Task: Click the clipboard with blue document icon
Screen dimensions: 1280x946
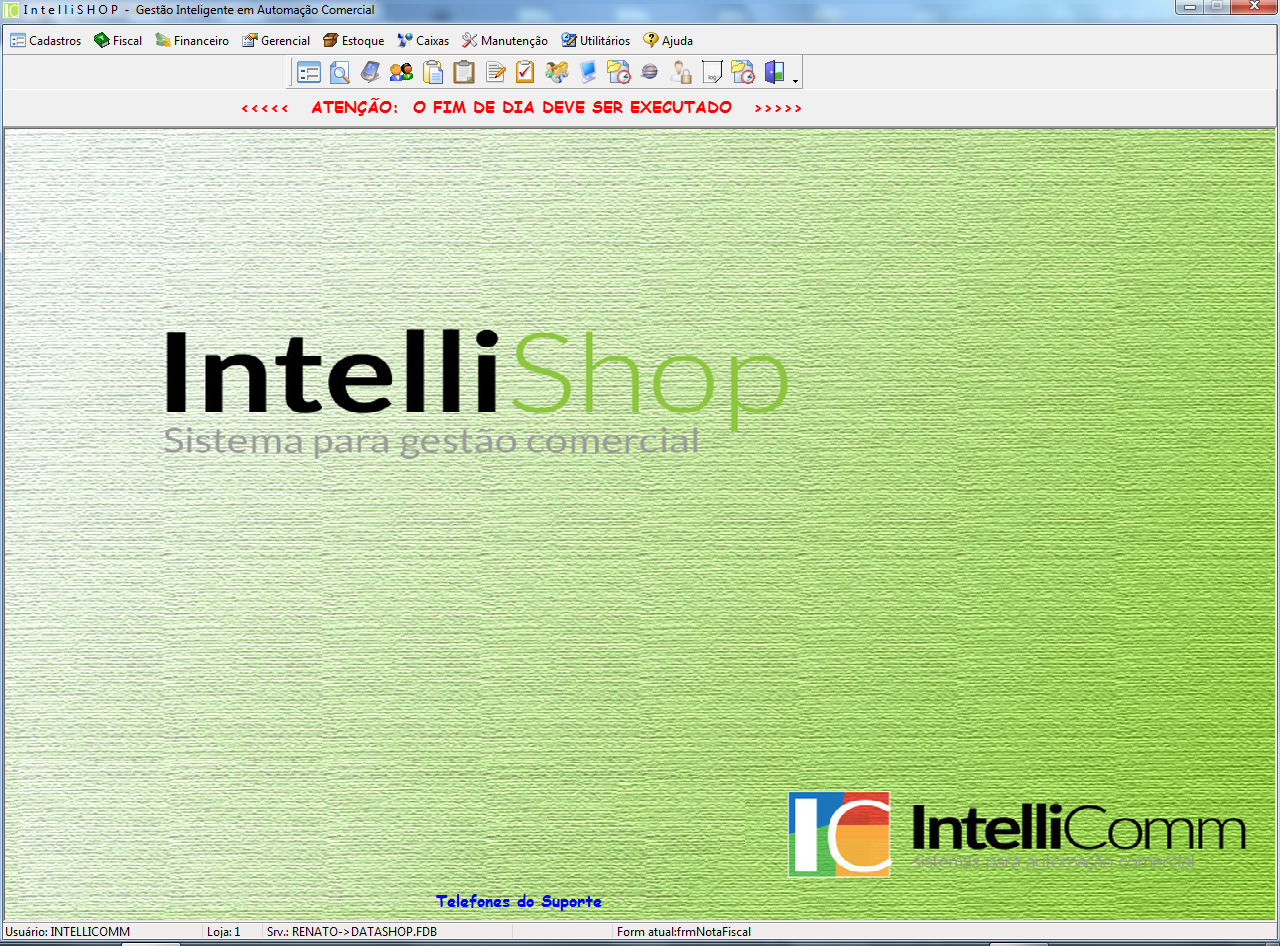Action: 433,72
